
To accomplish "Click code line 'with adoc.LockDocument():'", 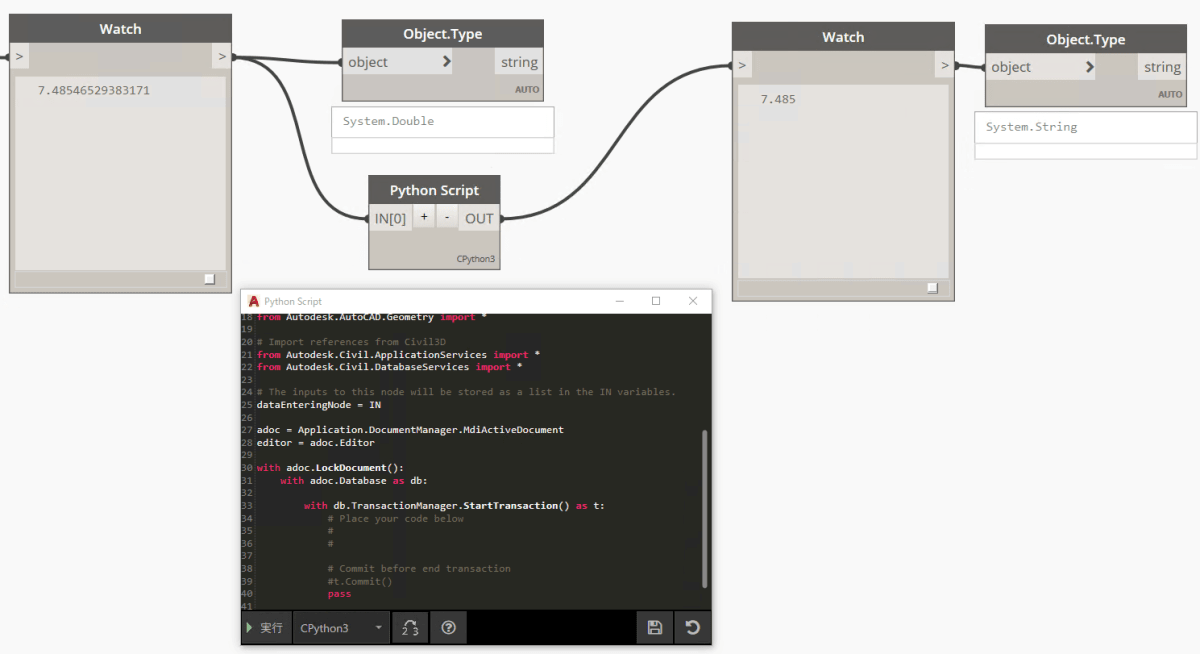I will click(330, 467).
